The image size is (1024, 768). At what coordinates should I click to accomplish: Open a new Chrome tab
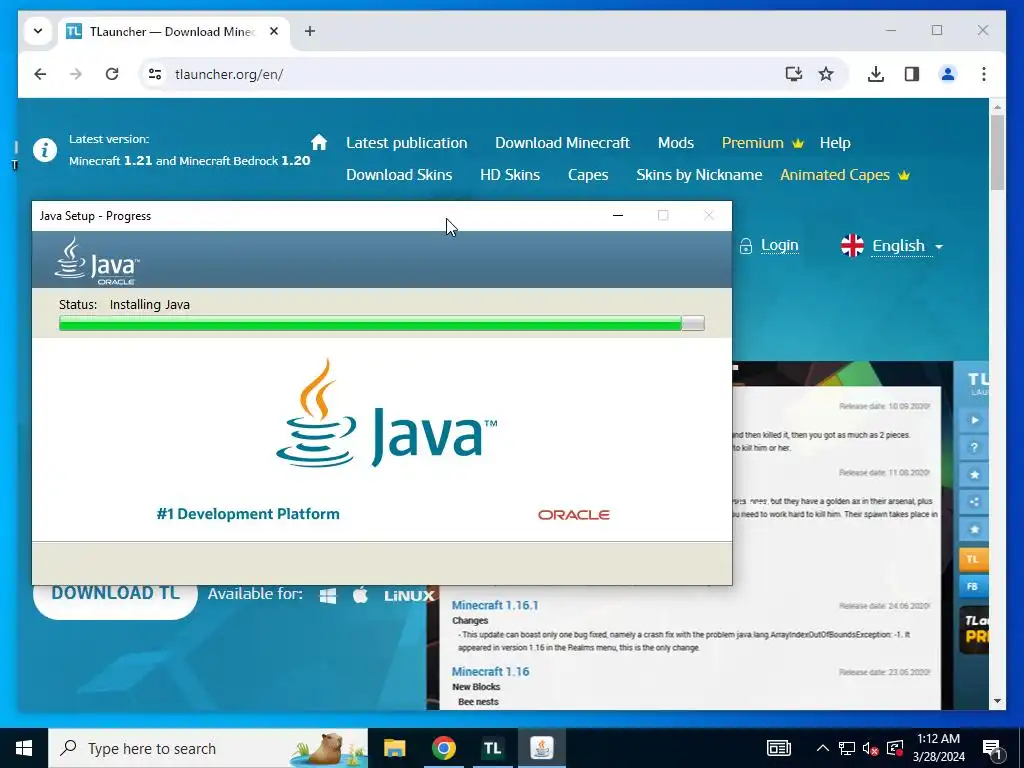[x=310, y=31]
